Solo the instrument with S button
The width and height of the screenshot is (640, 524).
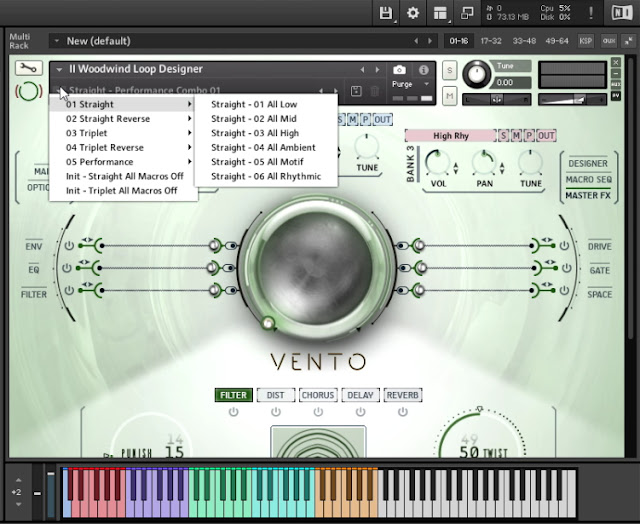click(449, 71)
